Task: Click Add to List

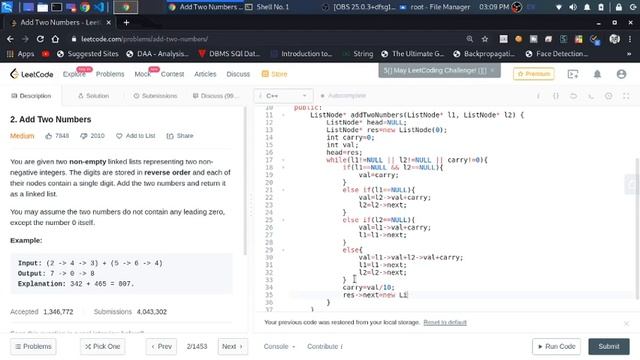Action: pos(136,136)
